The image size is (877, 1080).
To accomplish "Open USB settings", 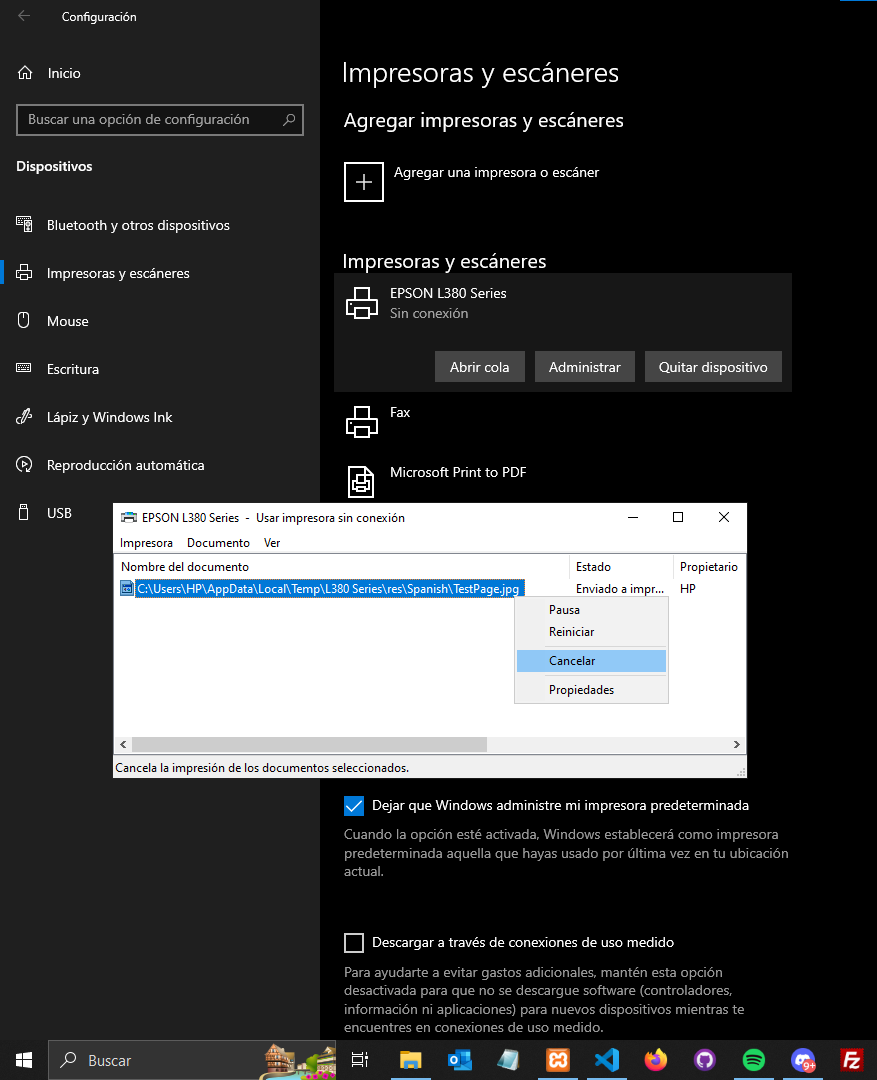I will tap(59, 513).
